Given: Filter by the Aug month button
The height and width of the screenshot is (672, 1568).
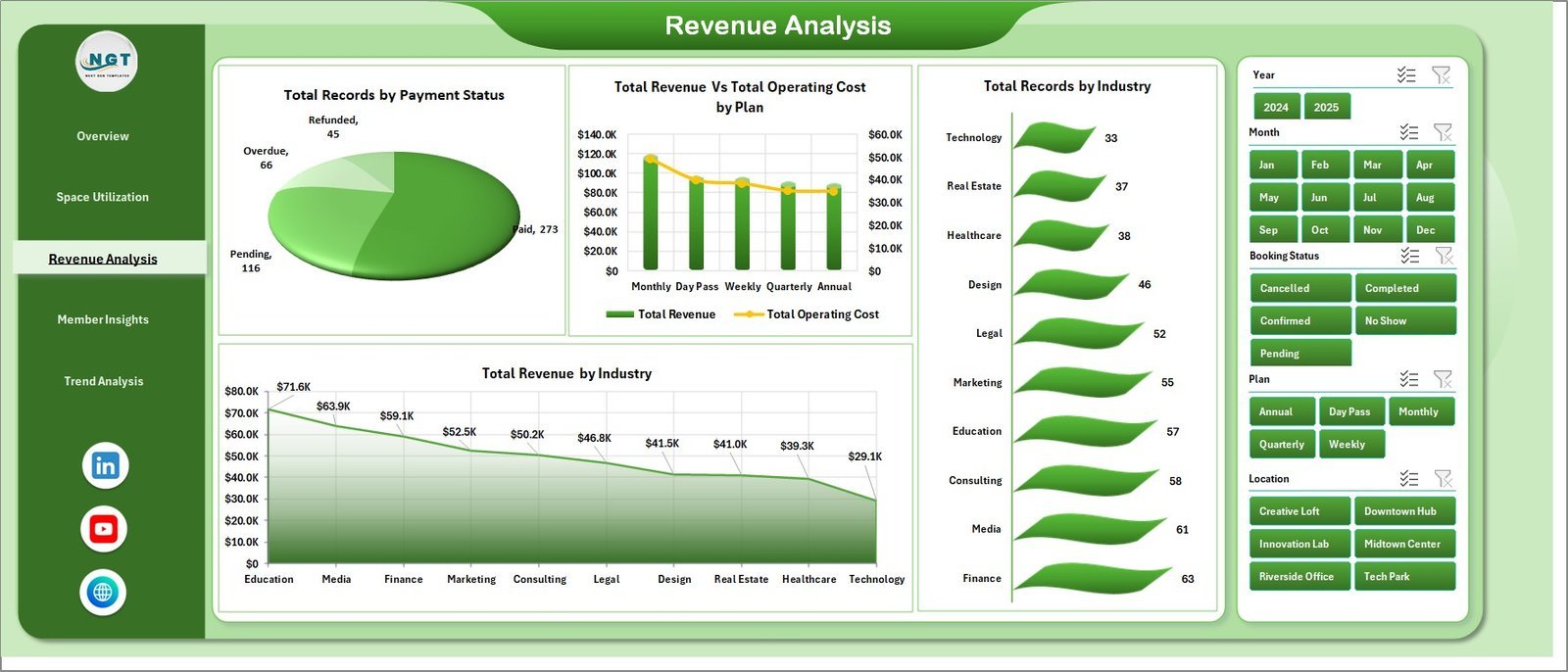Looking at the screenshot, I should 1429,197.
